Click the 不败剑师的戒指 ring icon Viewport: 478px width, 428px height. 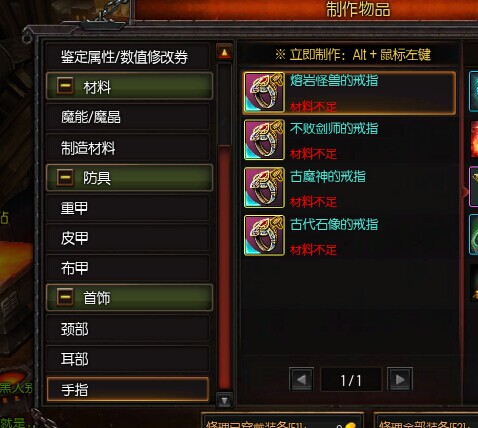264,140
